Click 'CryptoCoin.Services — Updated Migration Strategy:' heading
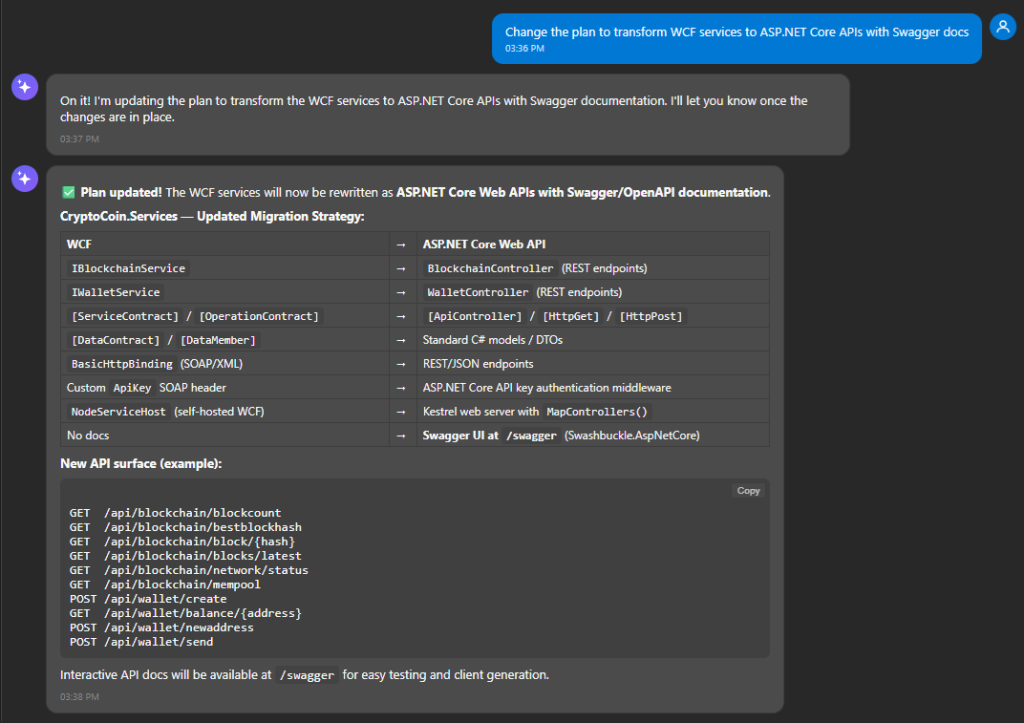 tap(212, 216)
